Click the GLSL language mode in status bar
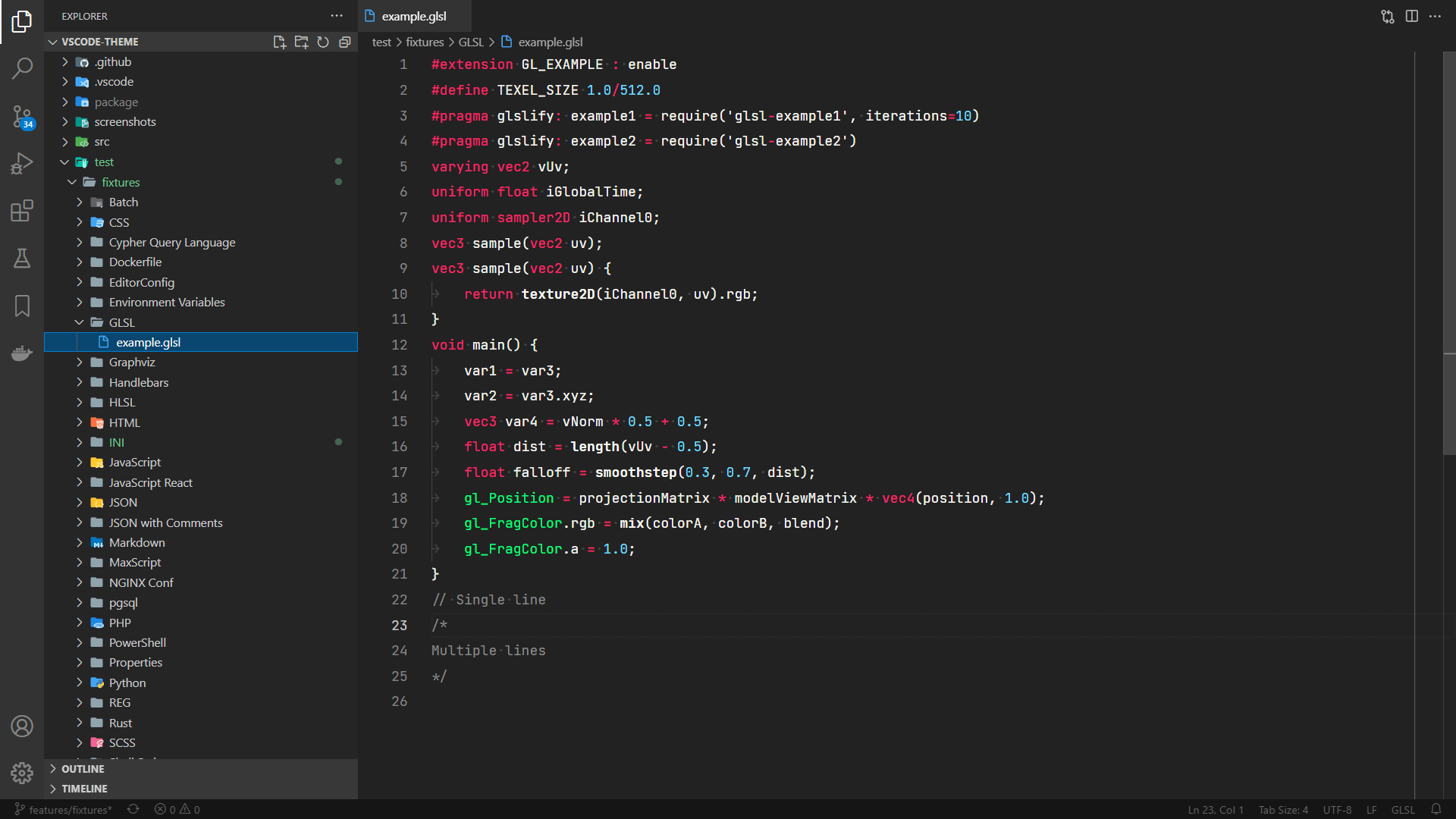 click(x=1402, y=809)
